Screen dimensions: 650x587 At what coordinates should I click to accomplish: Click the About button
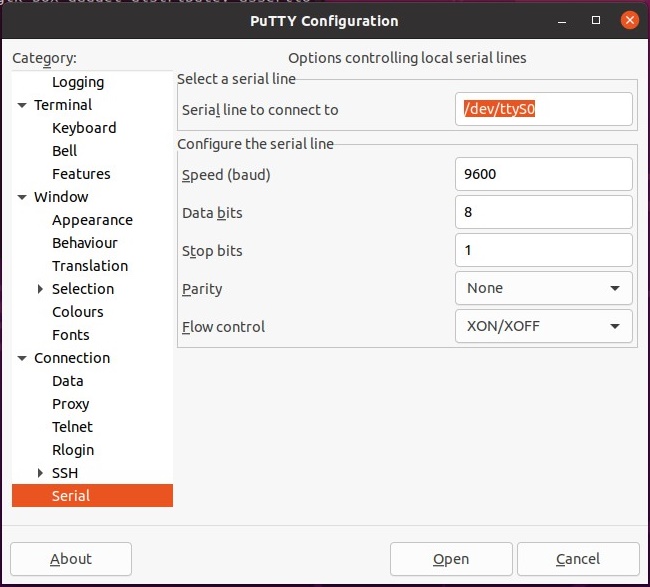coord(71,559)
